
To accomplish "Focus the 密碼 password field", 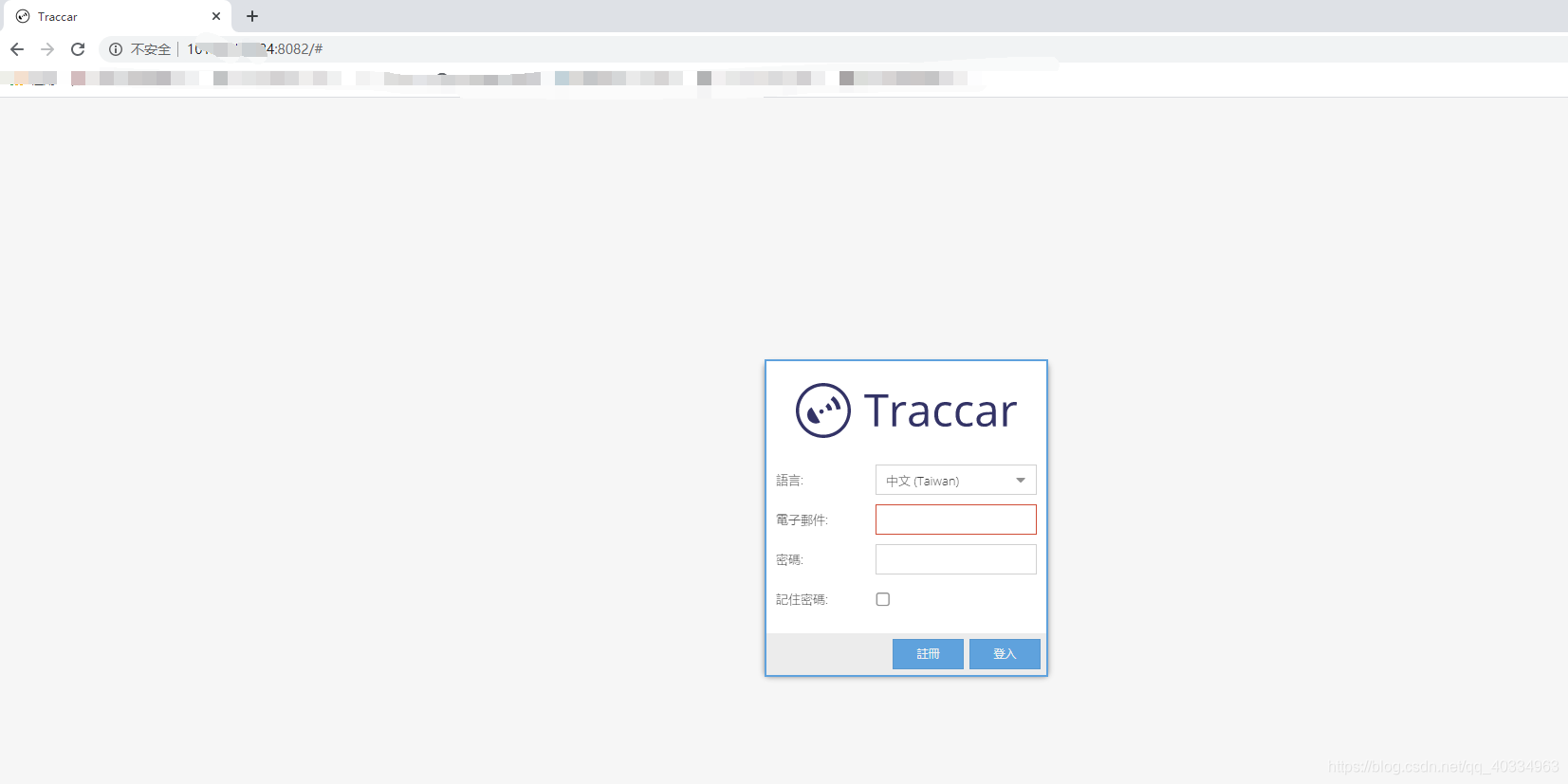I will click(955, 559).
